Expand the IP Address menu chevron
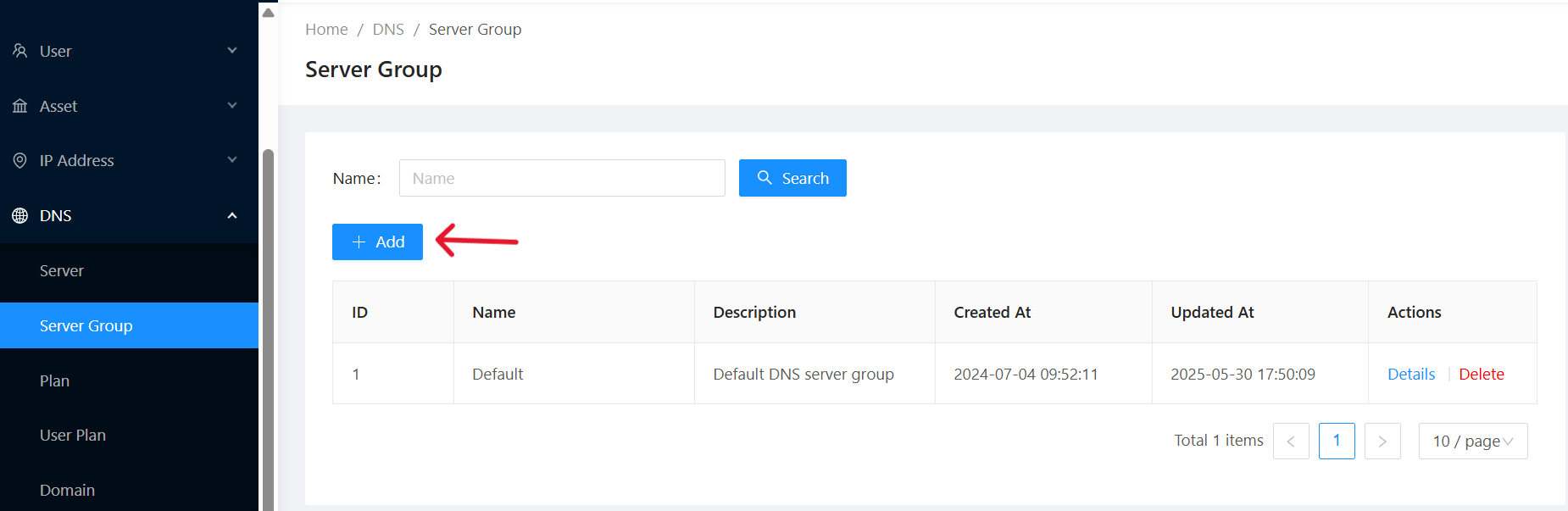The width and height of the screenshot is (1568, 511). tap(232, 160)
